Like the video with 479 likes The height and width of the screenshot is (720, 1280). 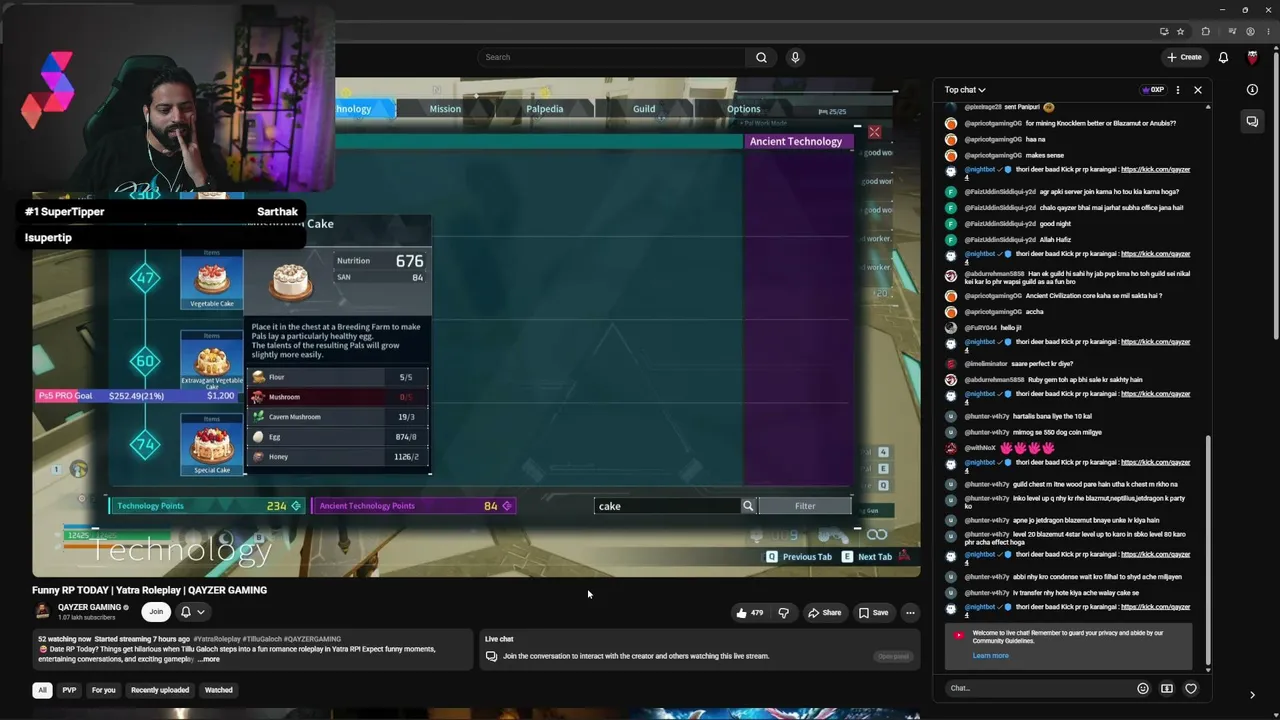[750, 613]
